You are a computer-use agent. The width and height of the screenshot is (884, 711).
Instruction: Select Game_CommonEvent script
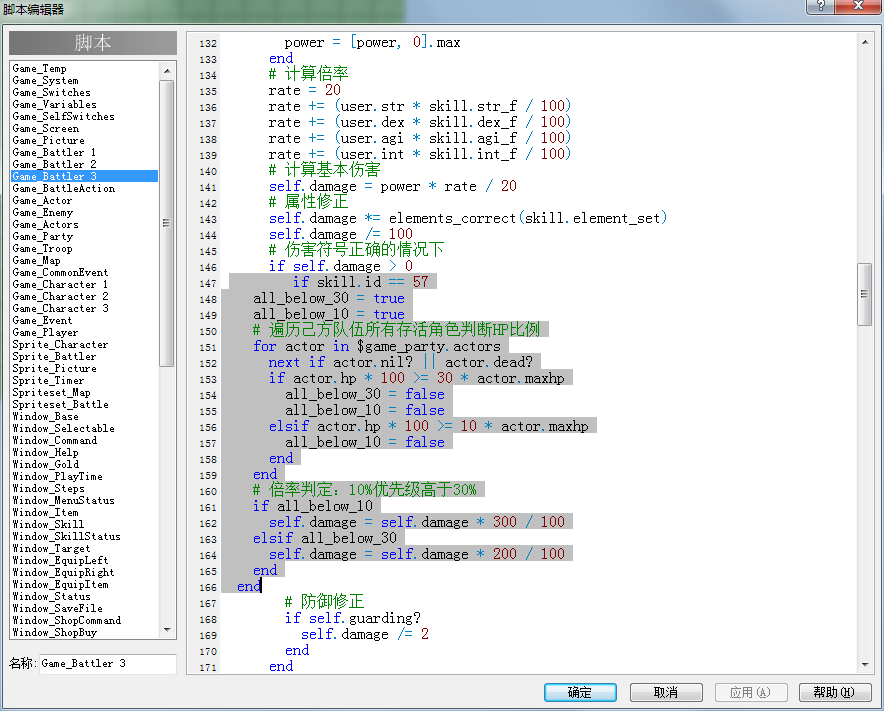(85, 272)
